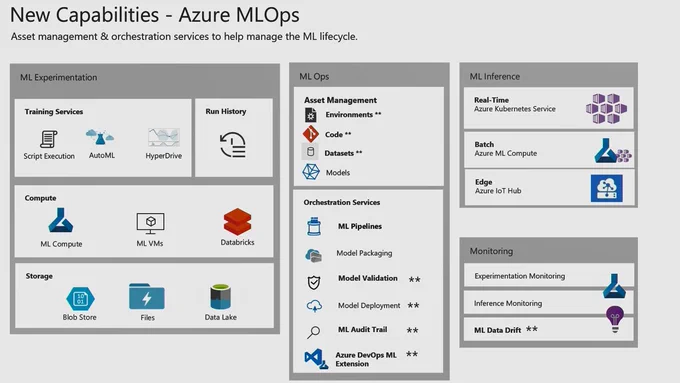Click the 'Training Services' heading

(x=54, y=112)
